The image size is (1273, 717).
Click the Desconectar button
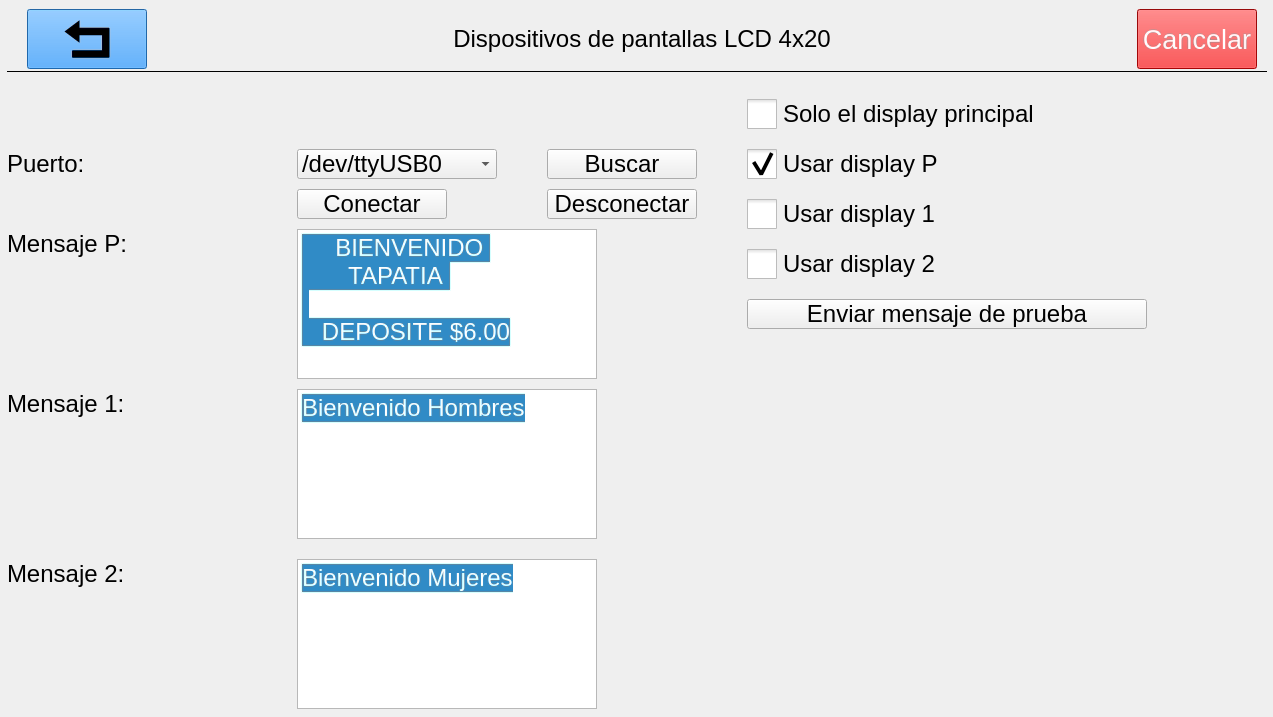621,204
